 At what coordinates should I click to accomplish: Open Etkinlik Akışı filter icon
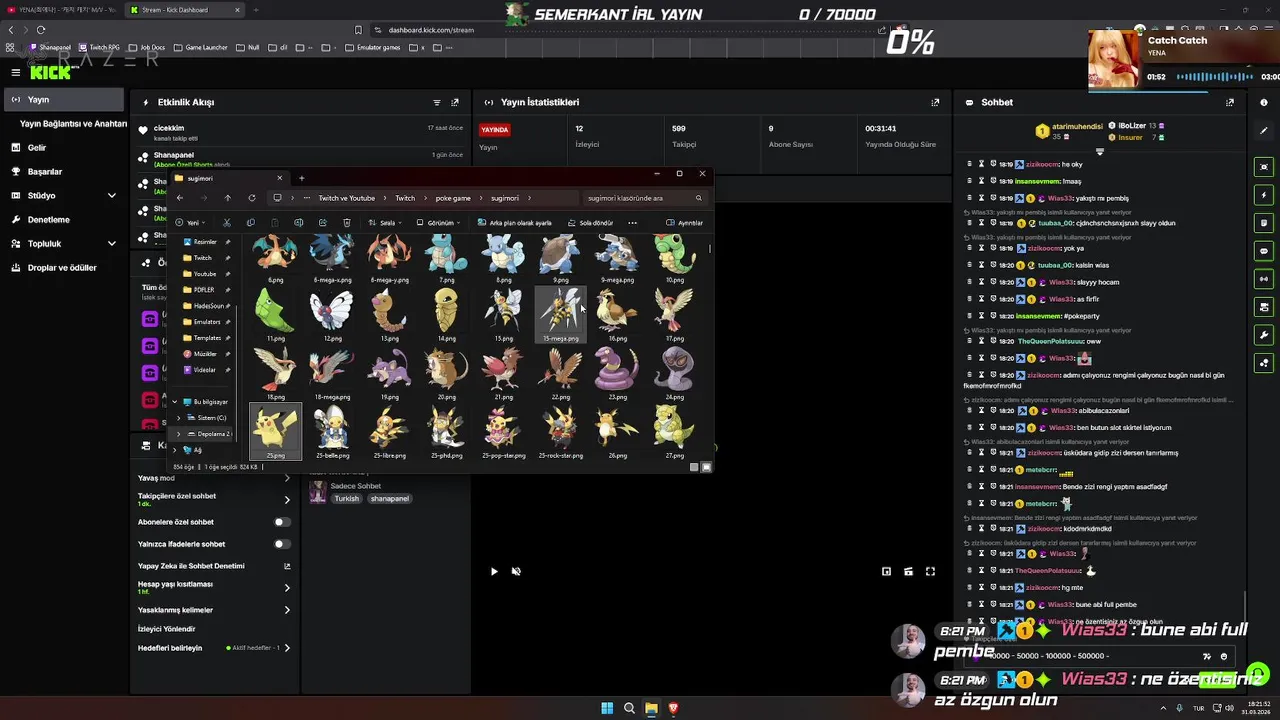(x=437, y=102)
